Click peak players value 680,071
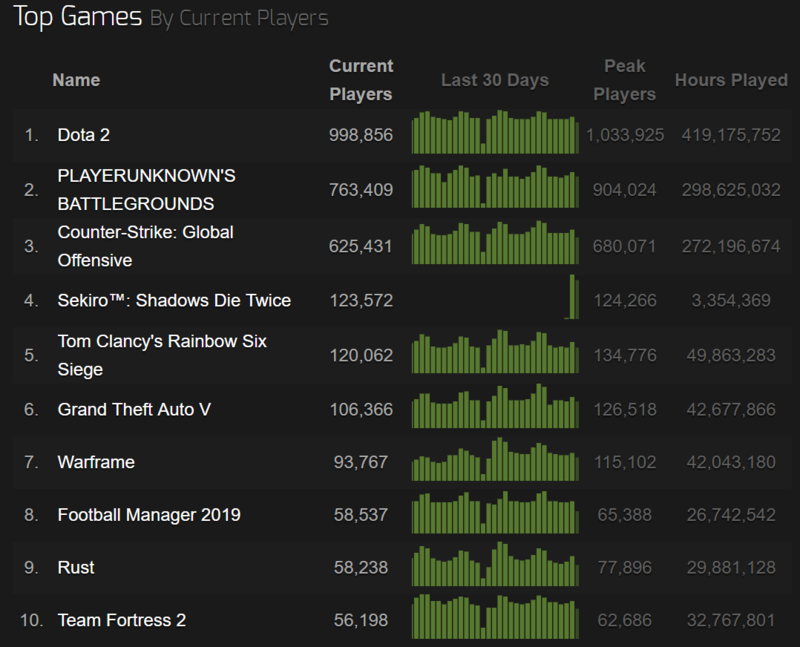The width and height of the screenshot is (800, 647). tap(624, 246)
